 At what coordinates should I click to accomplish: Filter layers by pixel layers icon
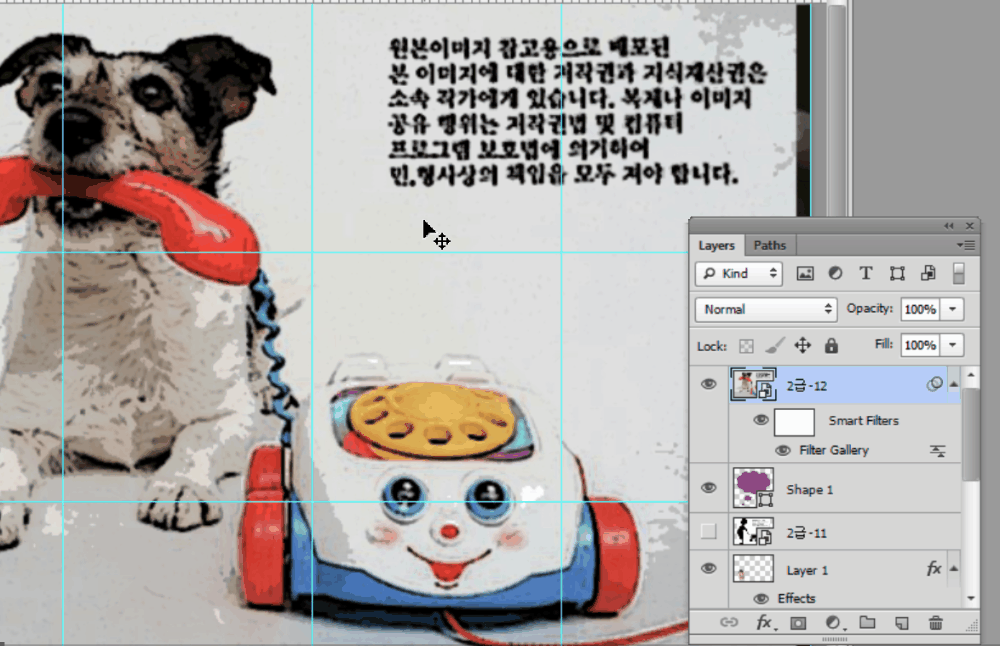point(805,274)
